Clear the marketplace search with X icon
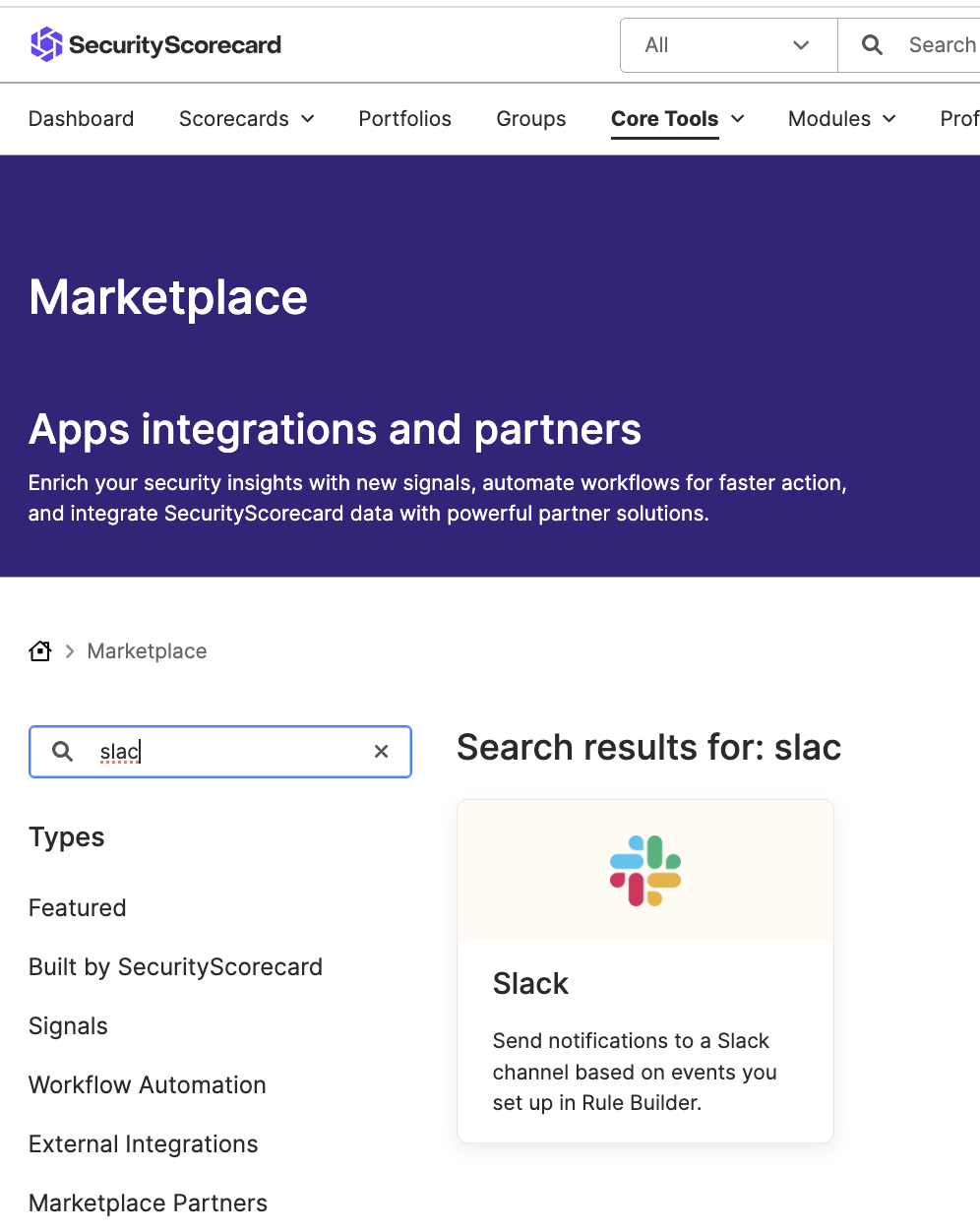This screenshot has width=980, height=1232. (x=382, y=752)
